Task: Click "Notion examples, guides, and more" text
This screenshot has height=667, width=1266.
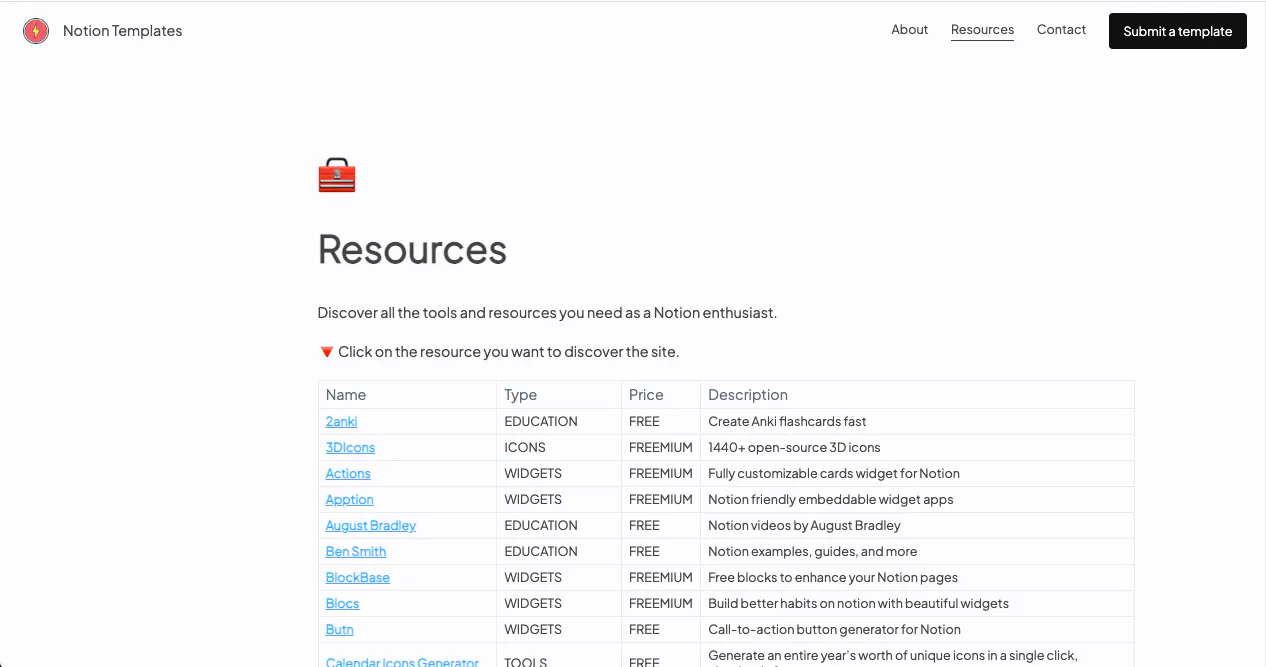Action: tap(812, 551)
